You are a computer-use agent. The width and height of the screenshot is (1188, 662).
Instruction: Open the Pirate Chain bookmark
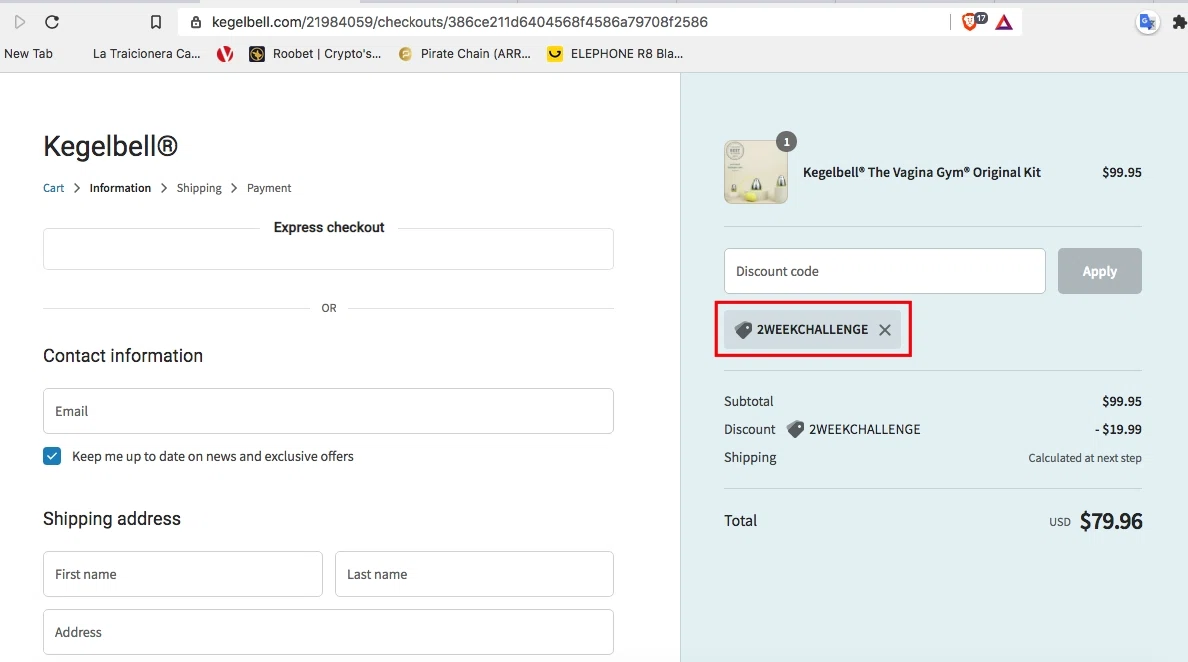coord(465,54)
